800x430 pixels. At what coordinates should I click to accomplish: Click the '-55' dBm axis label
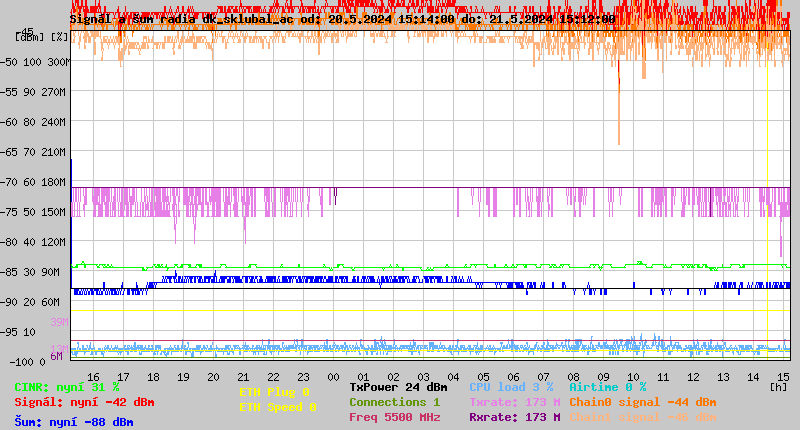(x=8, y=92)
